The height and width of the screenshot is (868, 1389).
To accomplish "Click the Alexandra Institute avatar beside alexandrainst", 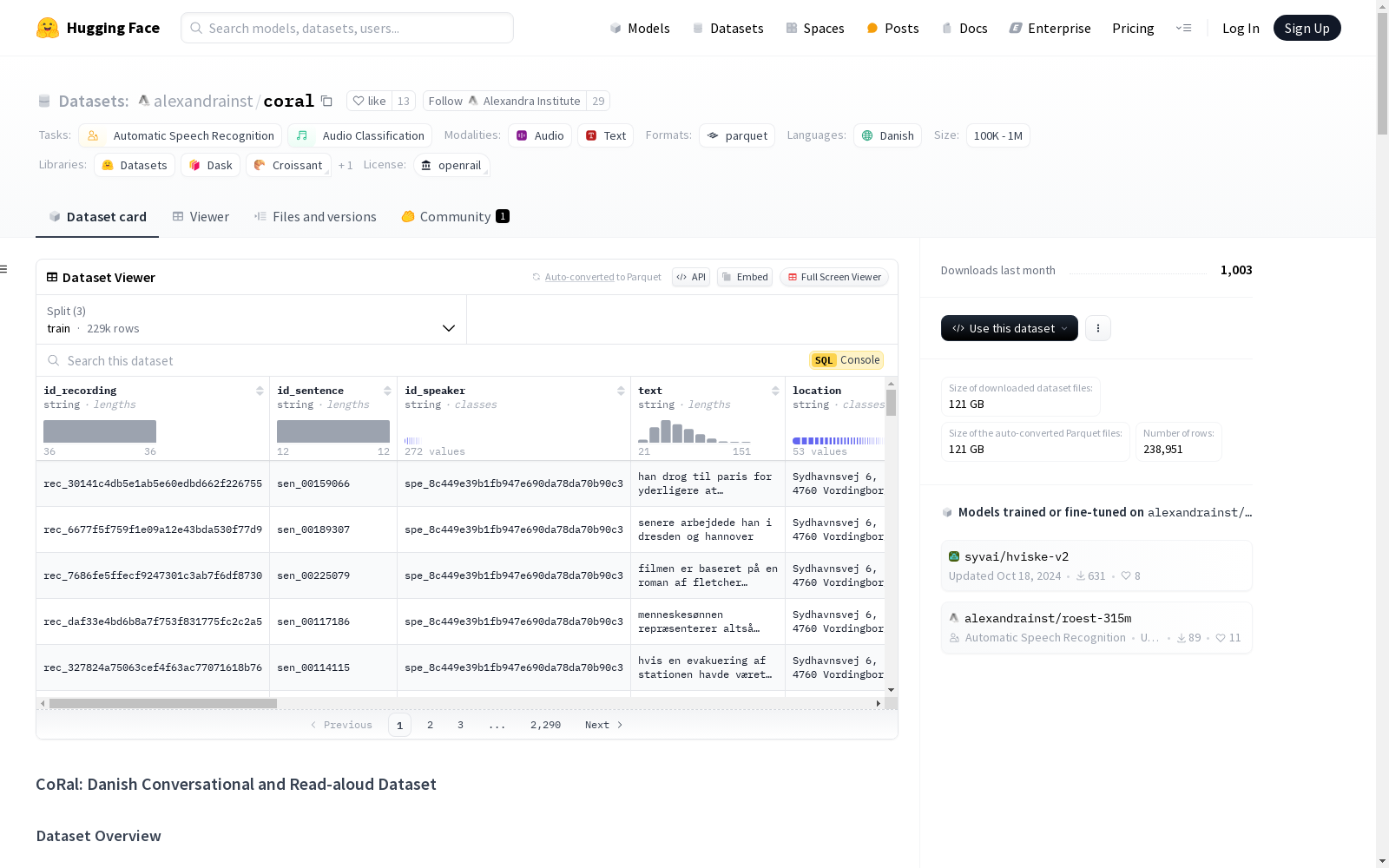I will tap(144, 101).
